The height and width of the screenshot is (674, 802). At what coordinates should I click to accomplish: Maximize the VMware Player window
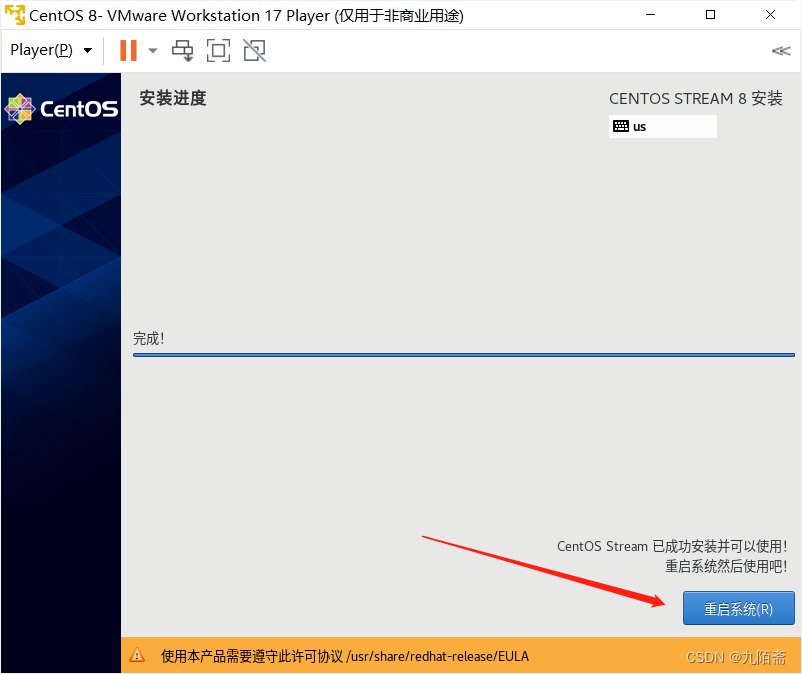(710, 15)
